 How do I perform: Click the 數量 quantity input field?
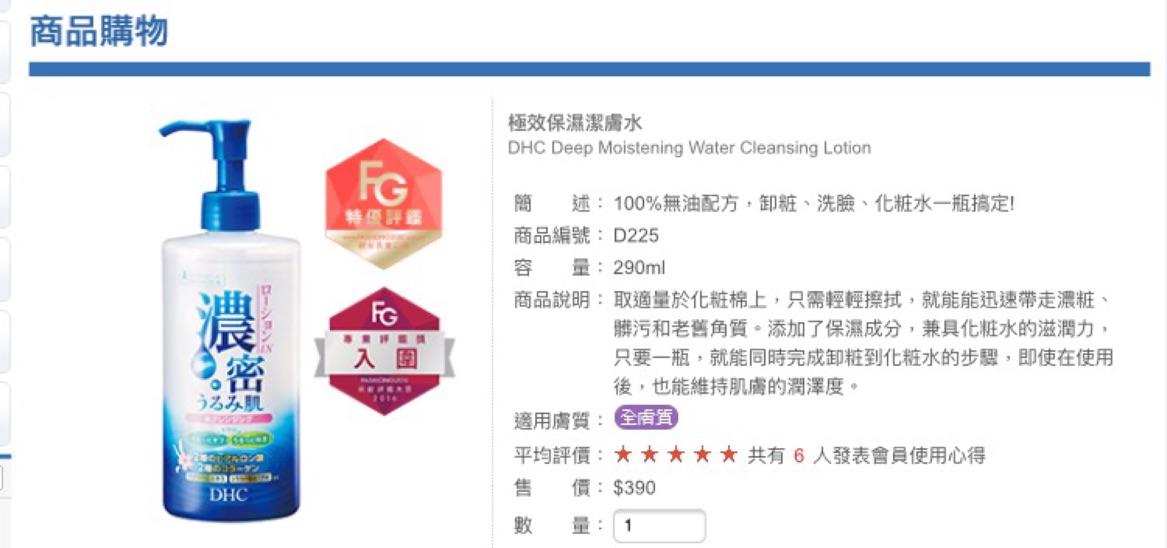click(659, 526)
